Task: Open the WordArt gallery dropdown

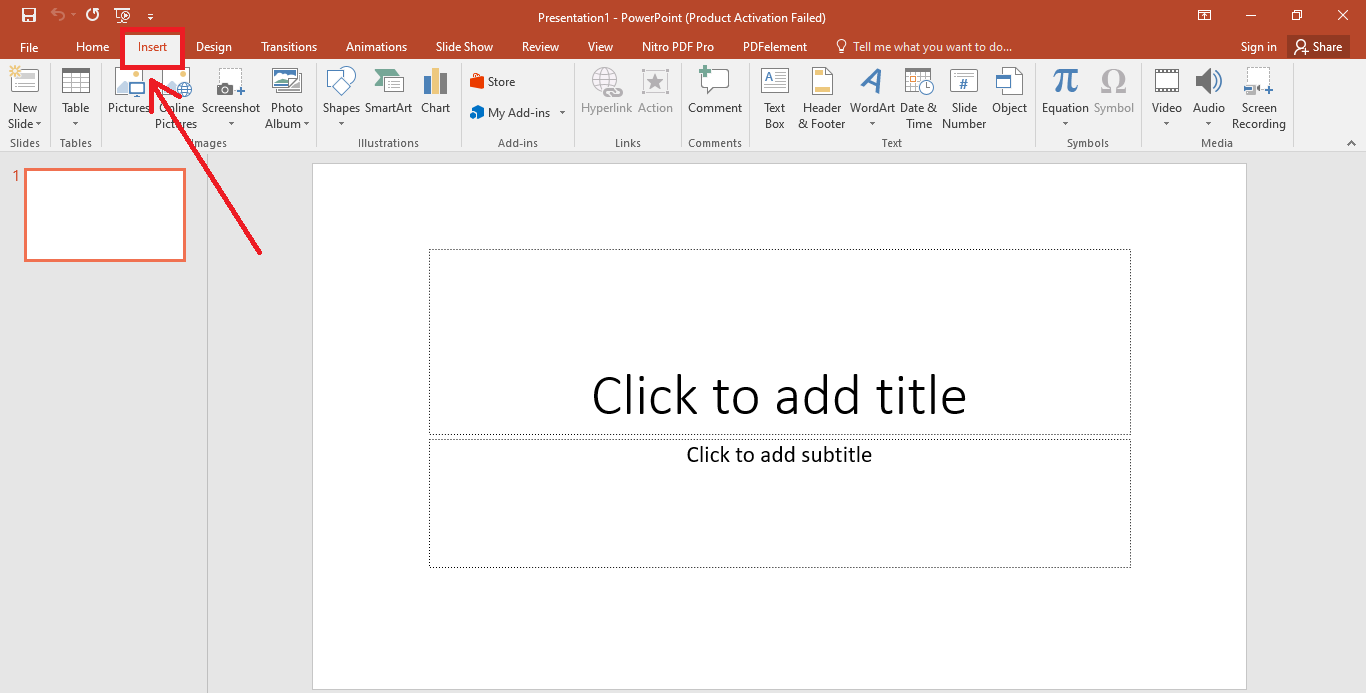Action: pos(871,123)
